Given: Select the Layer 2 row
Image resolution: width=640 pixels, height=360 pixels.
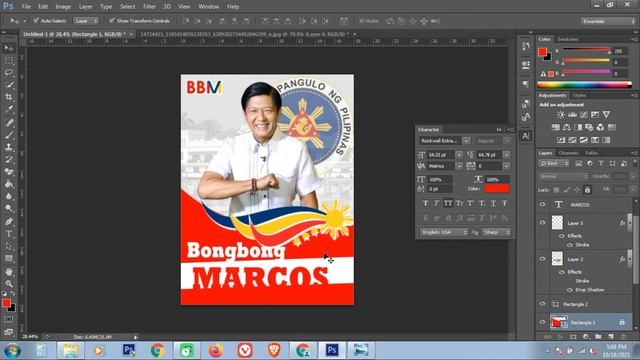Looking at the screenshot, I should click(x=584, y=259).
